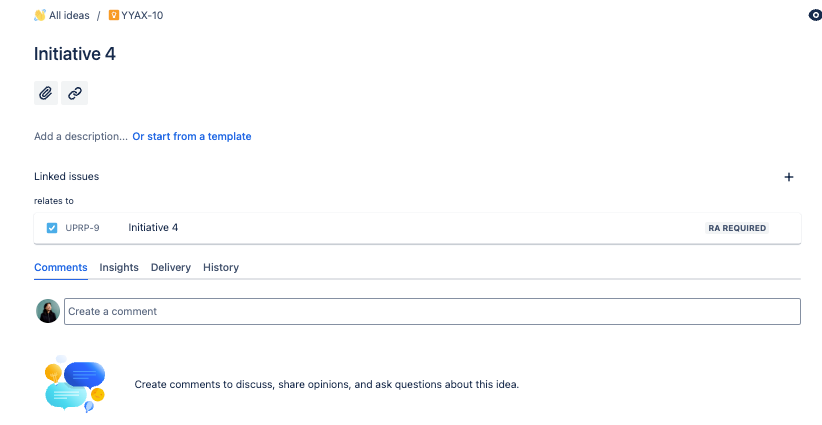Open the History tab
The width and height of the screenshot is (822, 425).
[220, 267]
